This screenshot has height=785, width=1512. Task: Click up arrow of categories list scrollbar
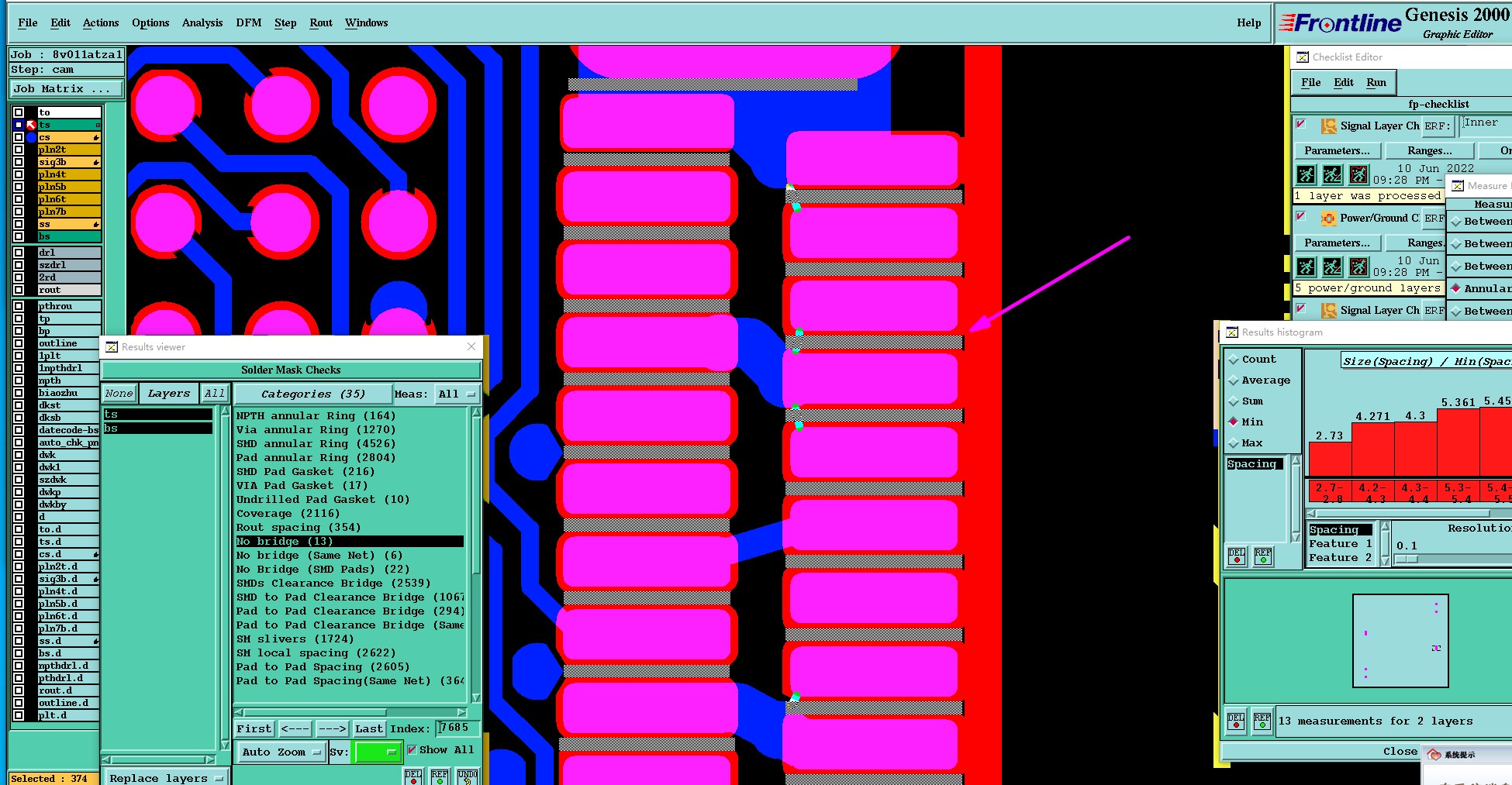(476, 413)
